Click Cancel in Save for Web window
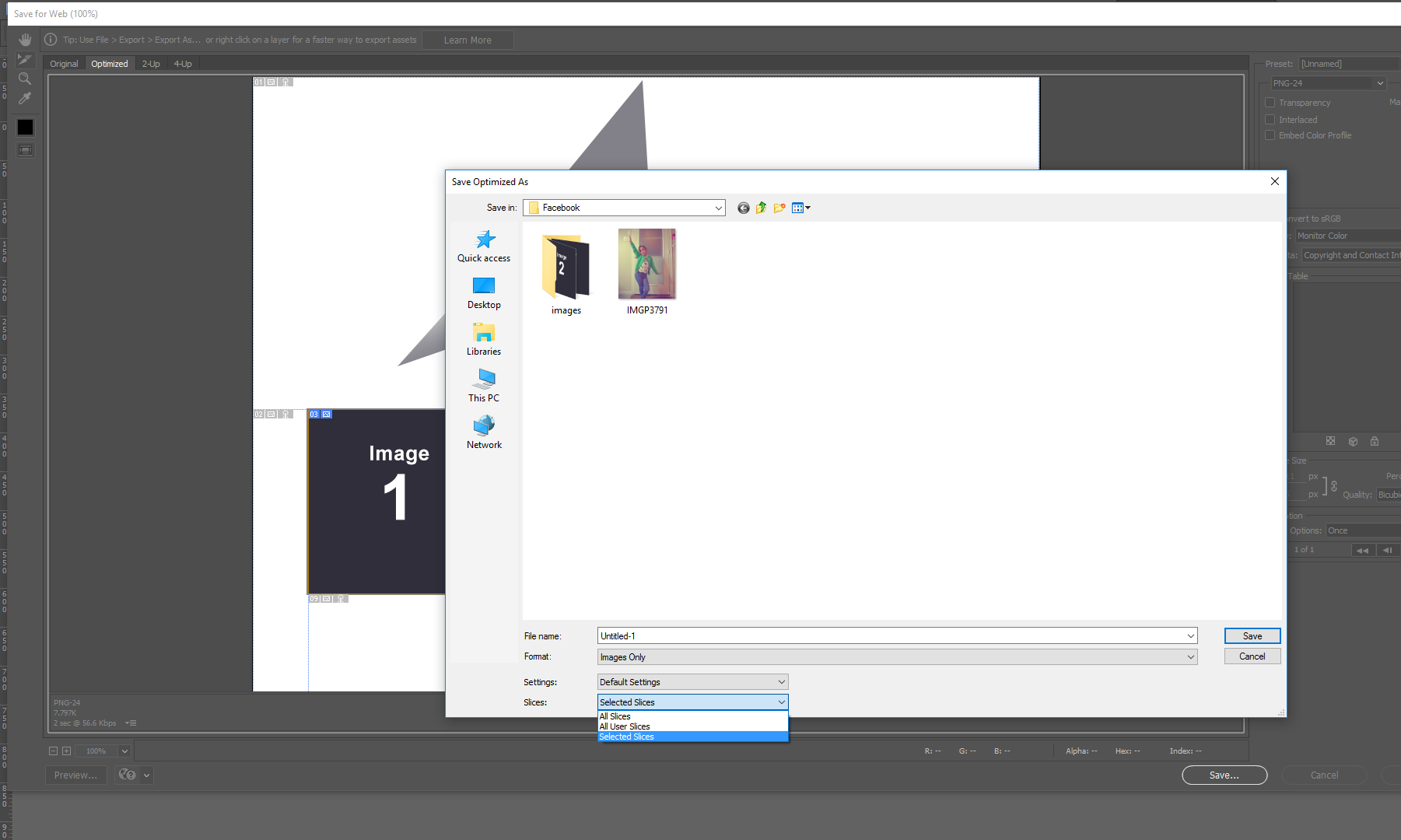The width and height of the screenshot is (1401, 840). coord(1324,775)
